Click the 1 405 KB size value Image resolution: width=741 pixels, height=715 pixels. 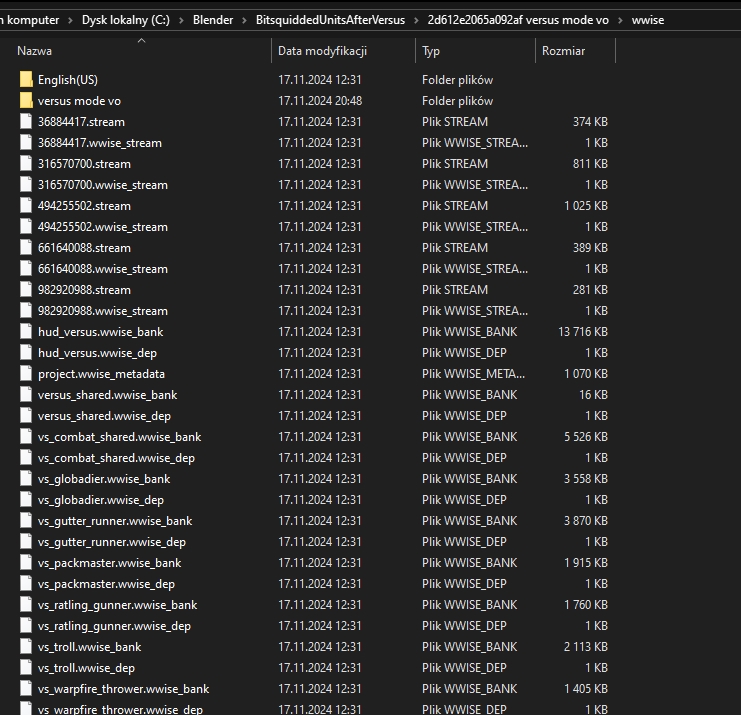pyautogui.click(x=586, y=689)
